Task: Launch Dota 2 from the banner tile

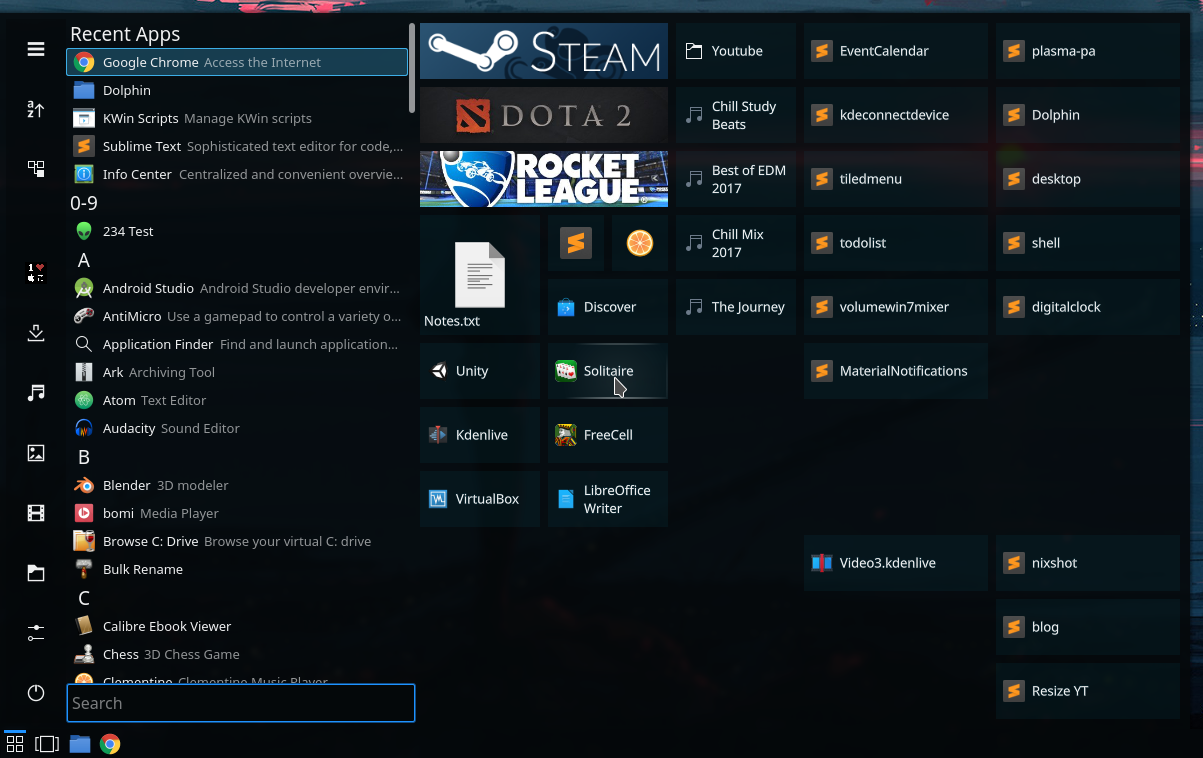Action: [x=544, y=115]
